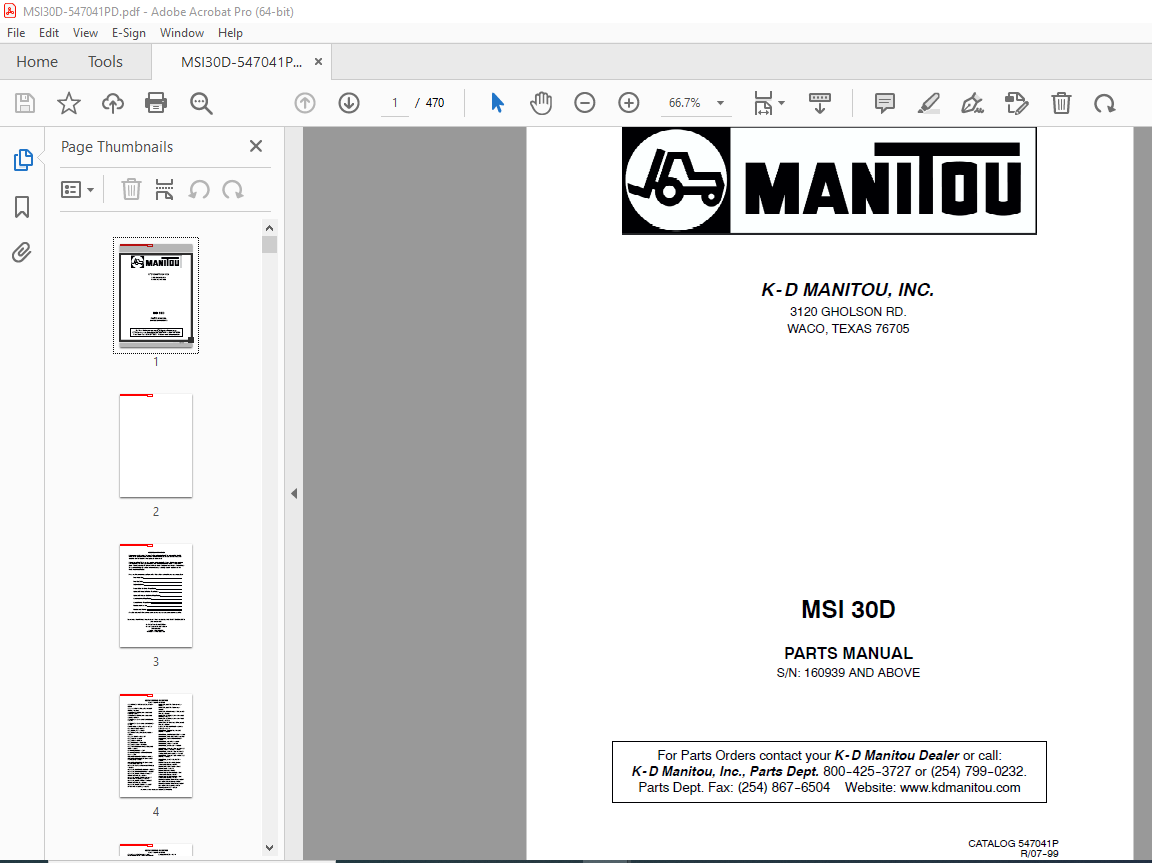Switch to the Home tab
1152x863 pixels.
(37, 62)
